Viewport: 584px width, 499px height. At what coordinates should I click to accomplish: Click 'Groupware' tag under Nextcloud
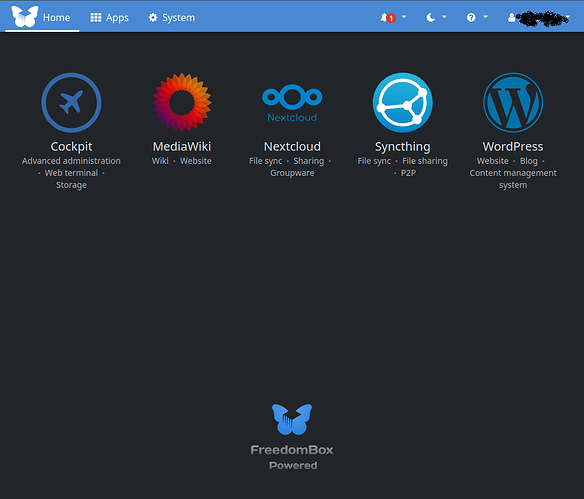point(292,173)
